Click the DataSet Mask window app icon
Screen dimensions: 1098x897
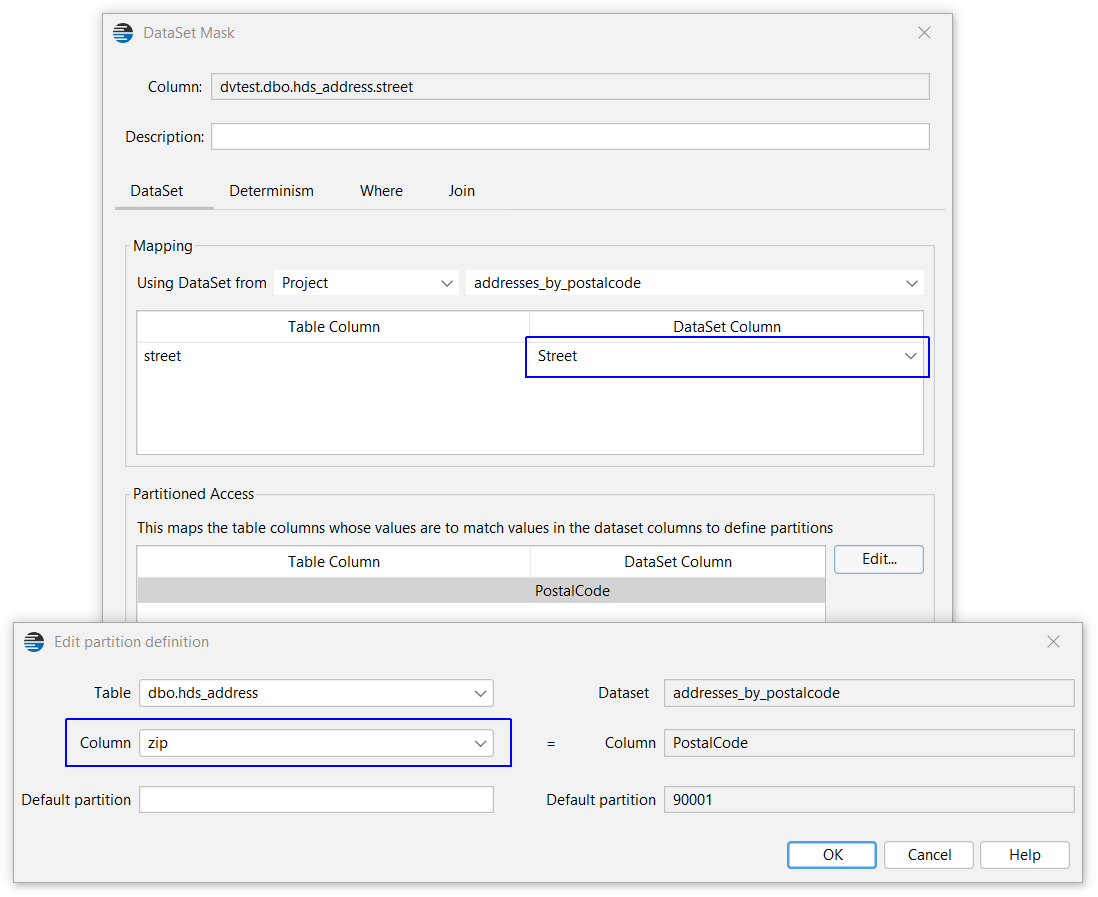click(x=123, y=33)
